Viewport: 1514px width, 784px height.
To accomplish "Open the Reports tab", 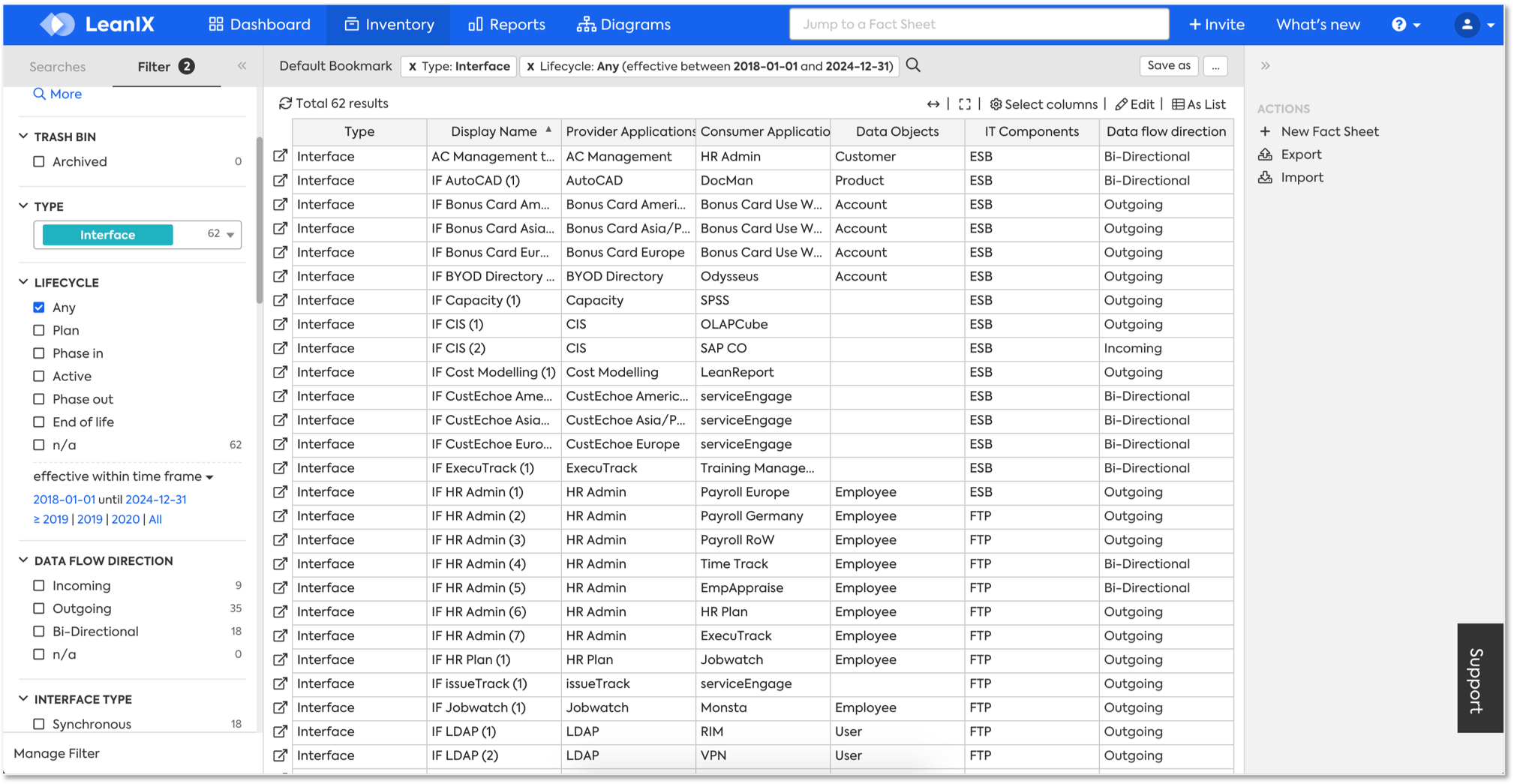I will [x=506, y=25].
